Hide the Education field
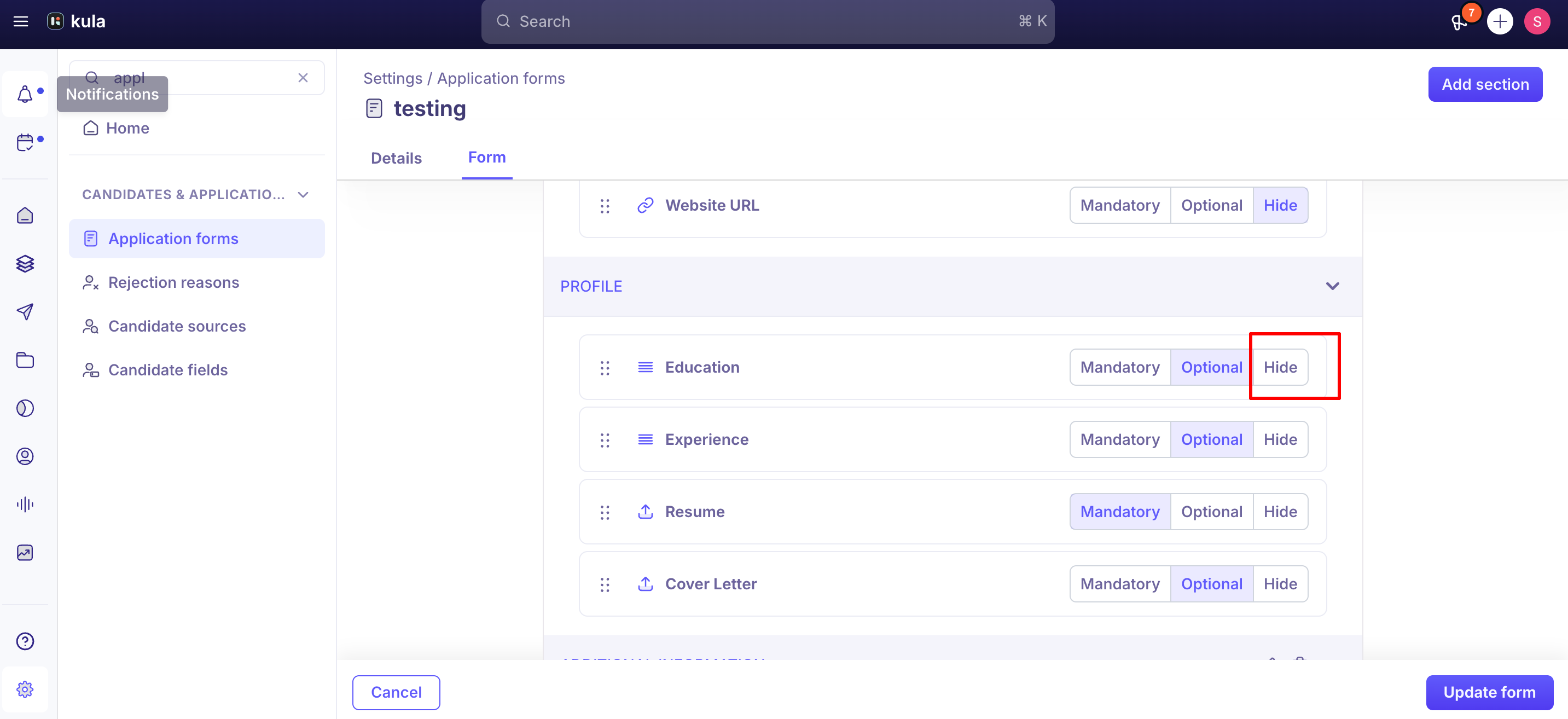This screenshot has width=1568, height=719. tap(1280, 367)
